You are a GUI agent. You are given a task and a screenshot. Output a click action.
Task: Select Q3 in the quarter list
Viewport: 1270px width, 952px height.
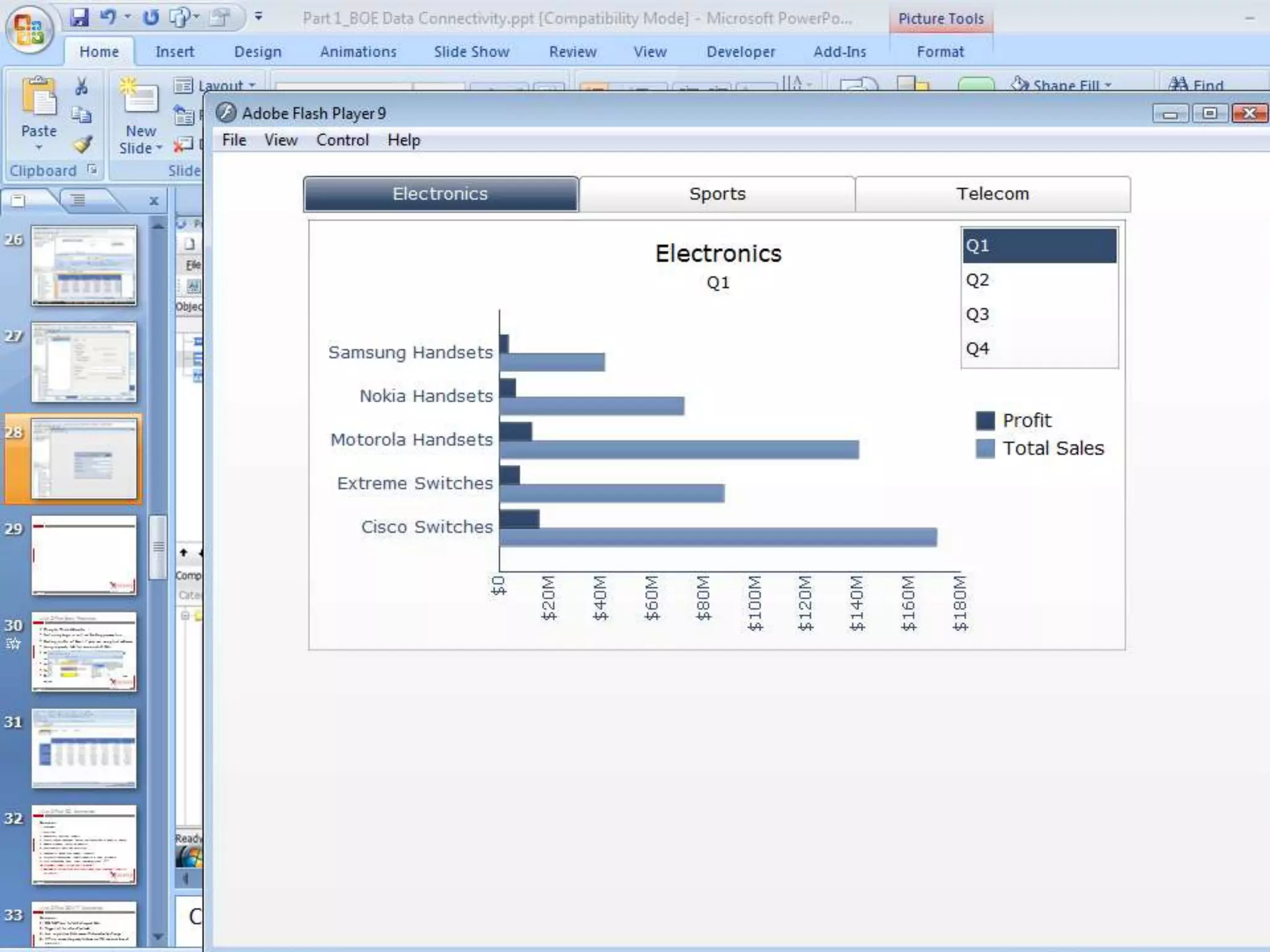1039,314
